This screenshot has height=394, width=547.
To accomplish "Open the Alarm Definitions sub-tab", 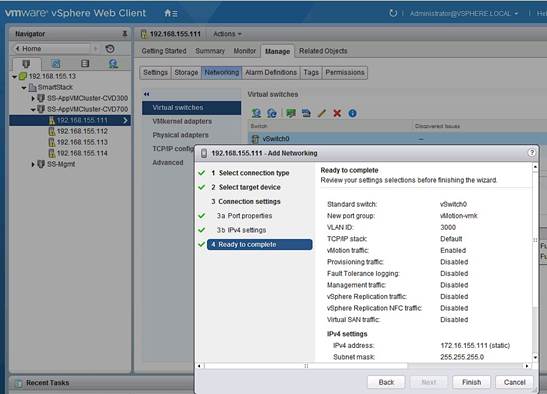I will [x=271, y=72].
